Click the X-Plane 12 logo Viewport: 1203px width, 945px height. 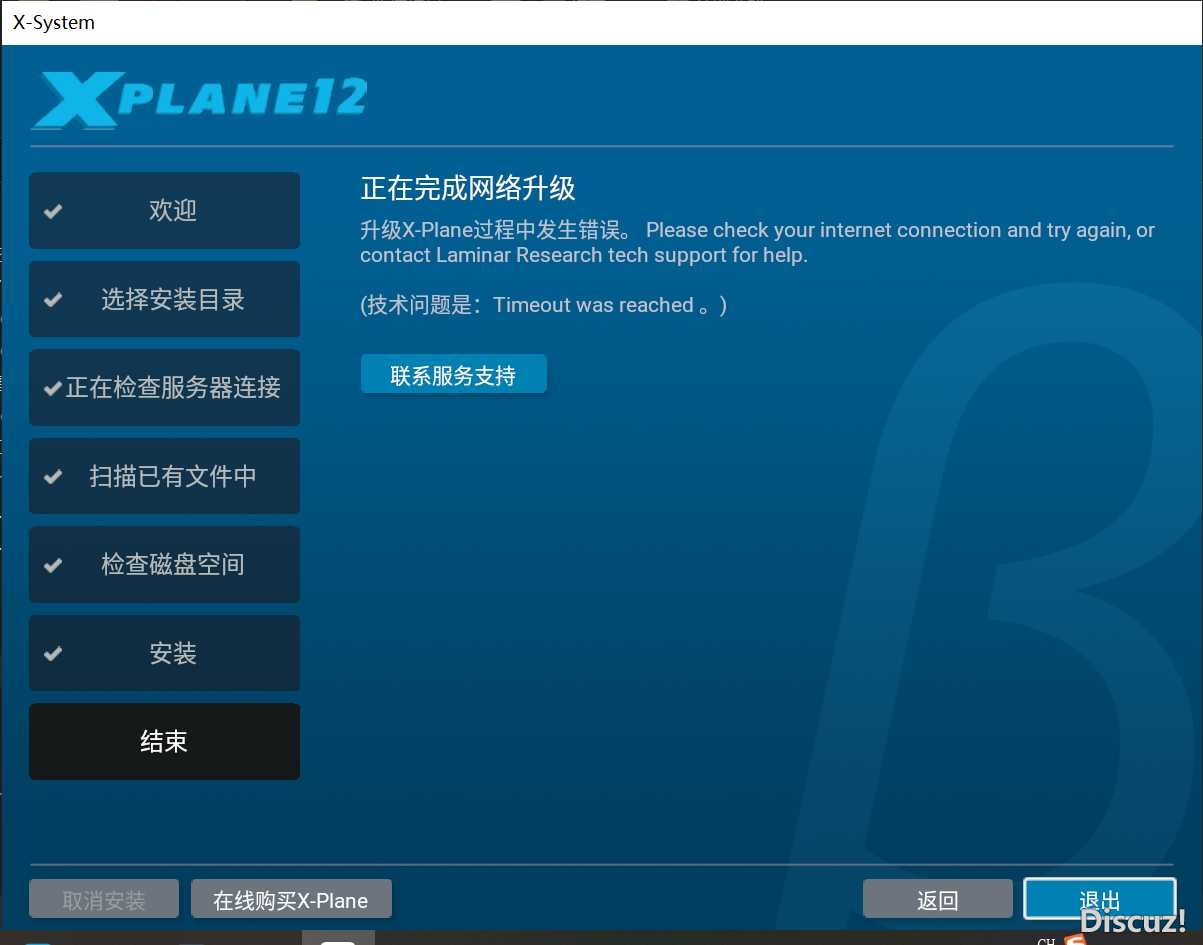pos(200,99)
